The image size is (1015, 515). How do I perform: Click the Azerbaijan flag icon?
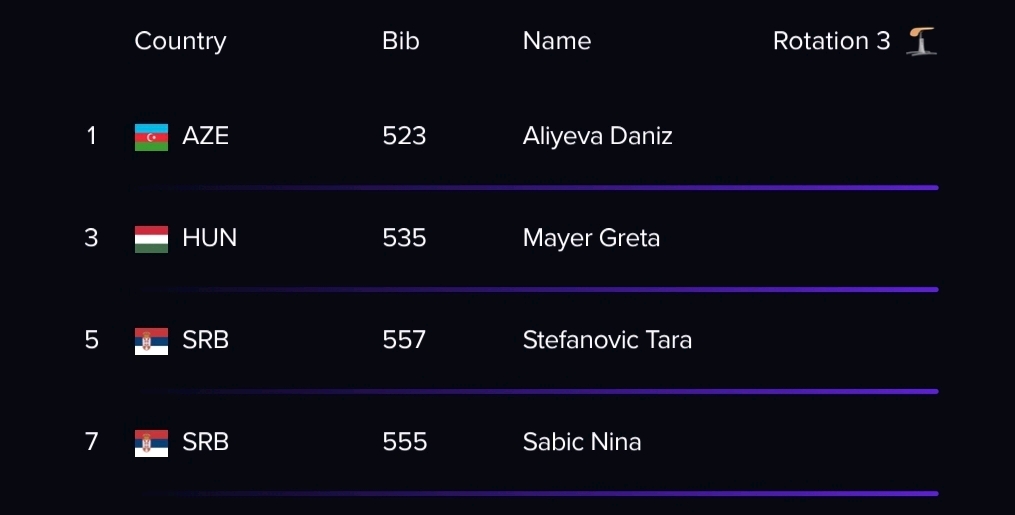pyautogui.click(x=151, y=137)
